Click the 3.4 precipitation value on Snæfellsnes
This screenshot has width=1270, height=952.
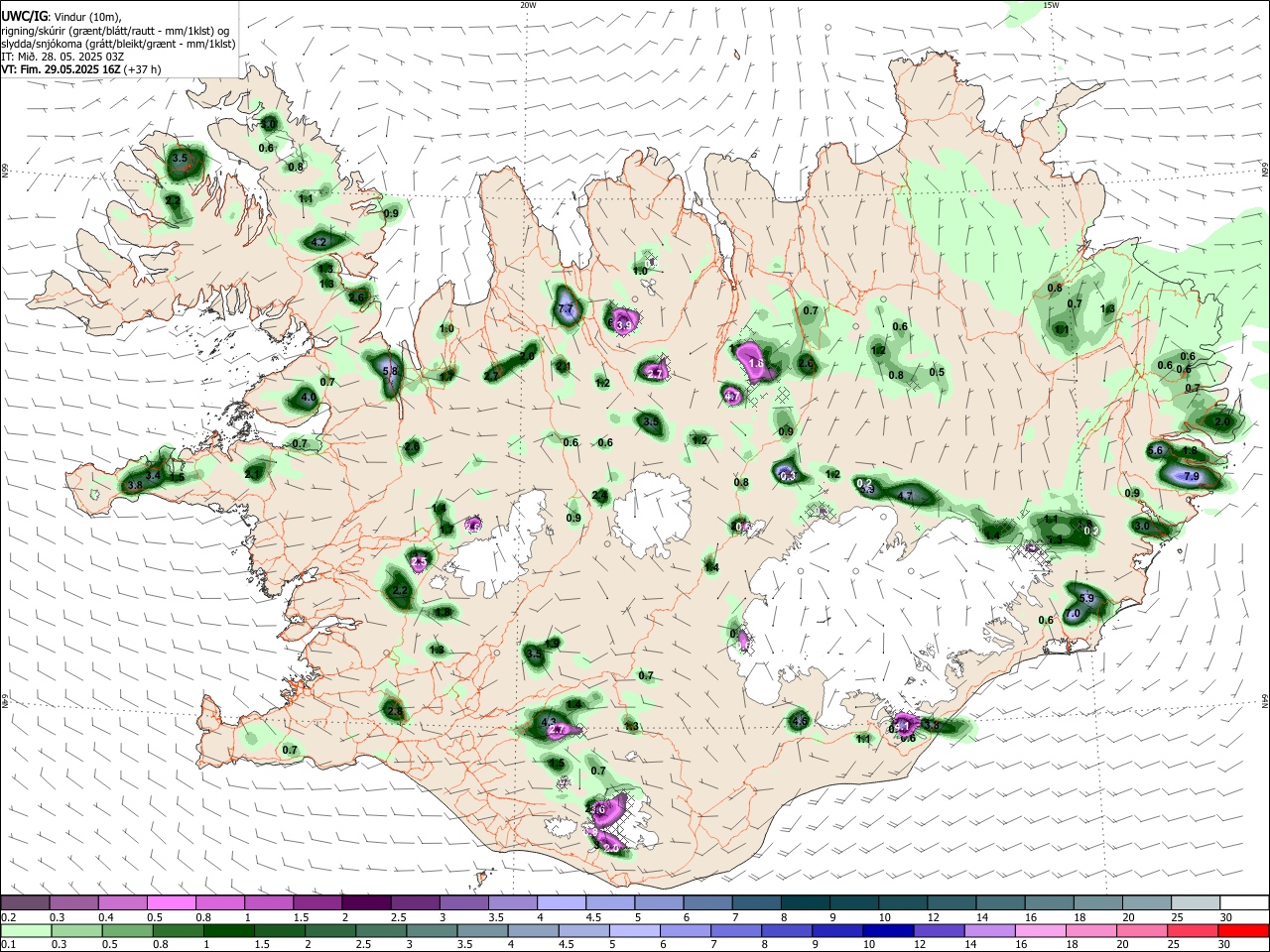pos(154,476)
